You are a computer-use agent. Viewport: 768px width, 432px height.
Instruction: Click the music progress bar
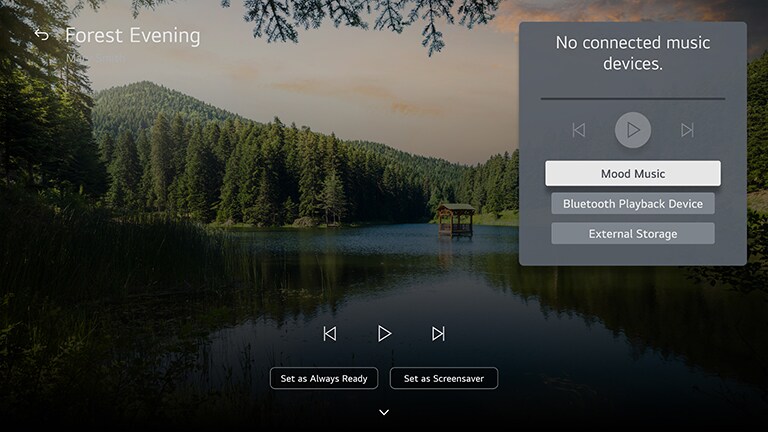pyautogui.click(x=632, y=99)
